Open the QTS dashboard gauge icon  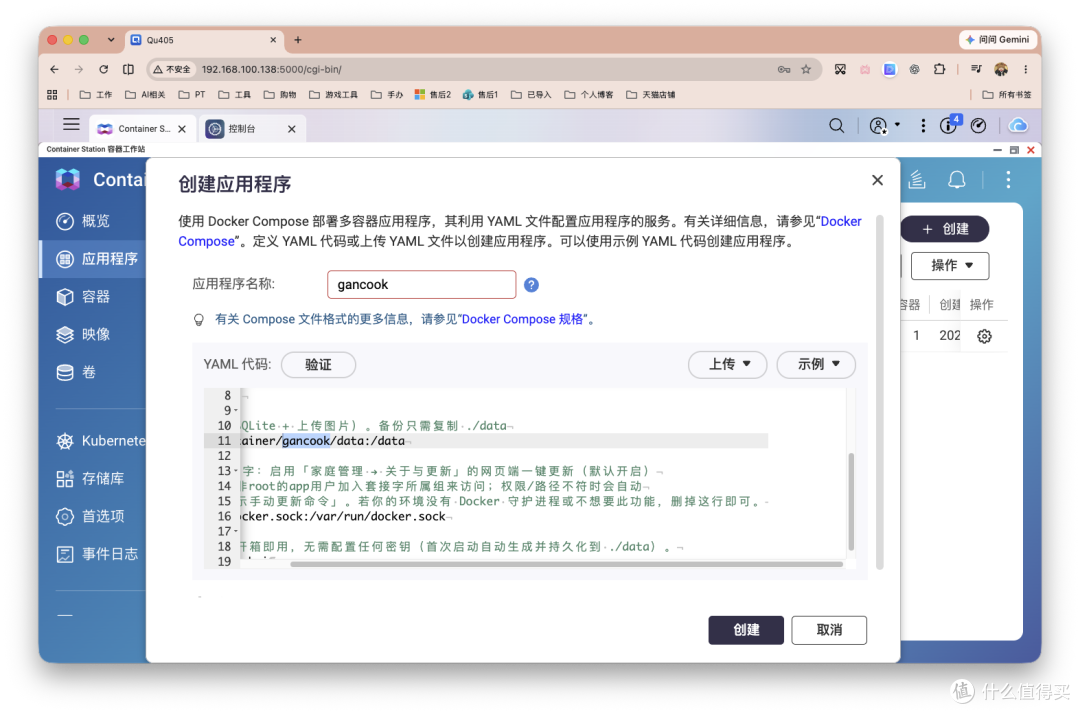click(x=978, y=126)
